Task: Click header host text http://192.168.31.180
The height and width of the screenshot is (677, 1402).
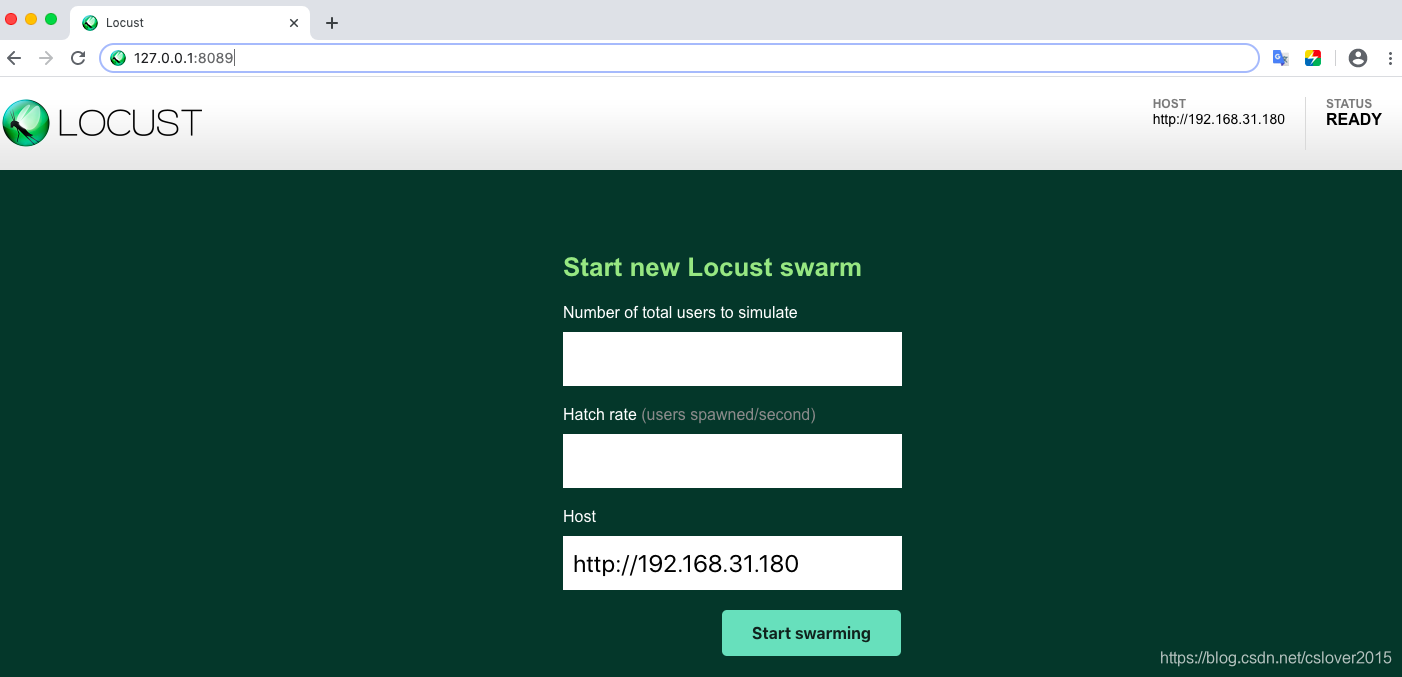Action: click(1218, 119)
